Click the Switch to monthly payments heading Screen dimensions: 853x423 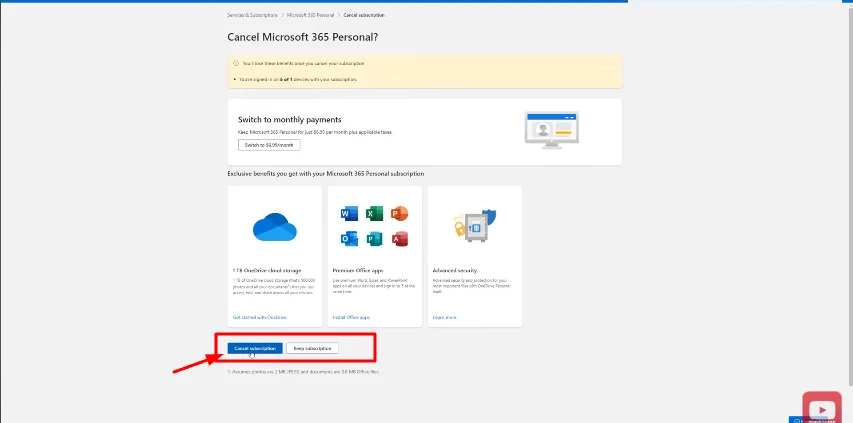289,120
